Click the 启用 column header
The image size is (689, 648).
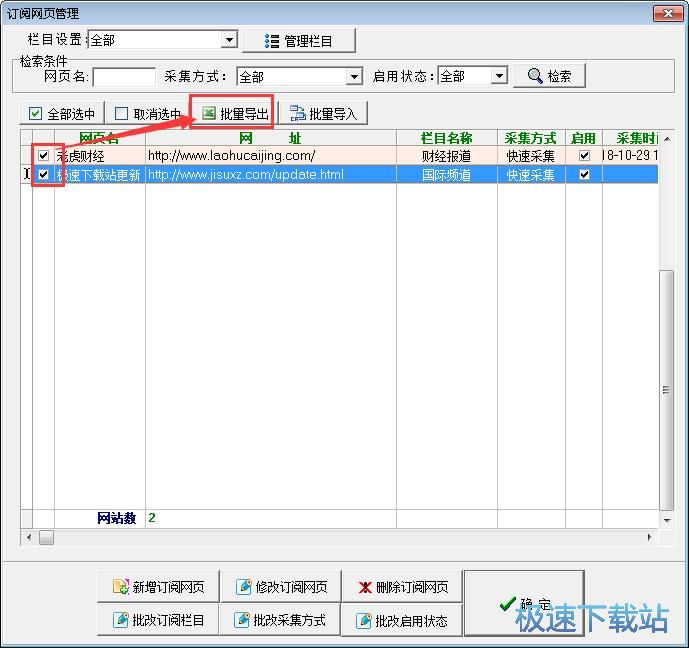tap(584, 138)
